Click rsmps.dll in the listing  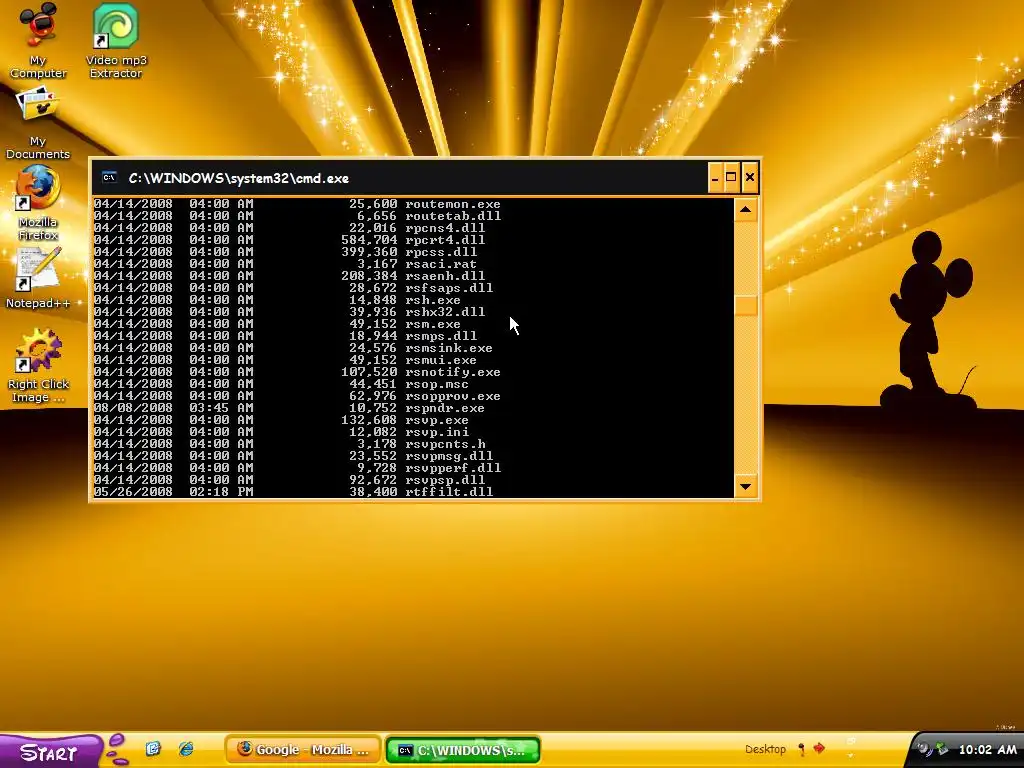point(441,336)
